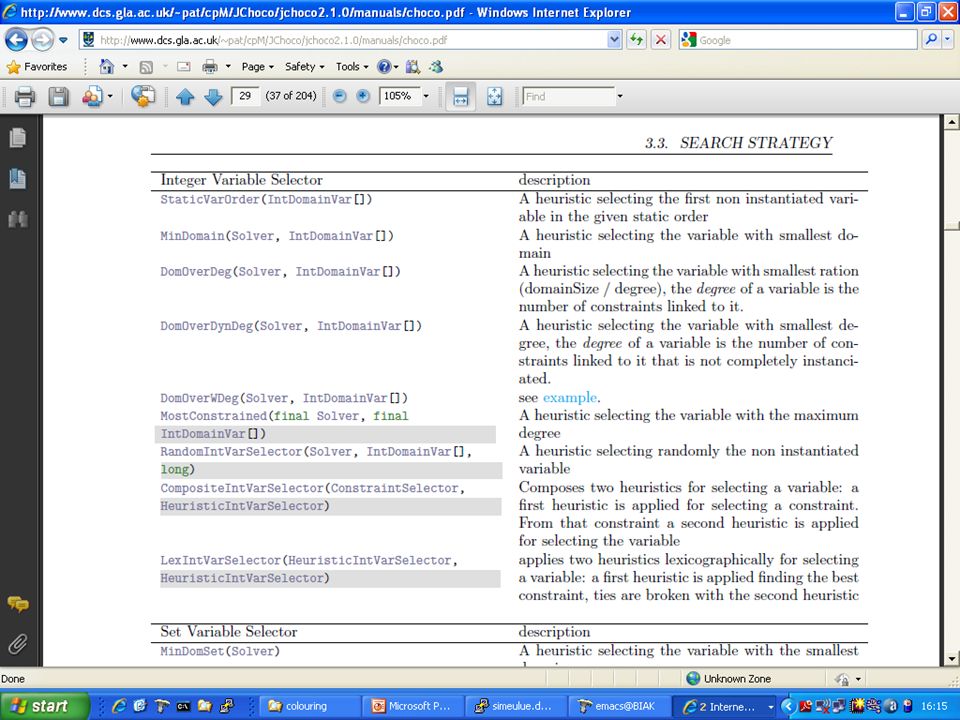Viewport: 960px width, 720px height.
Task: Click the vertical scrollbar up arrow
Action: pos(951,122)
